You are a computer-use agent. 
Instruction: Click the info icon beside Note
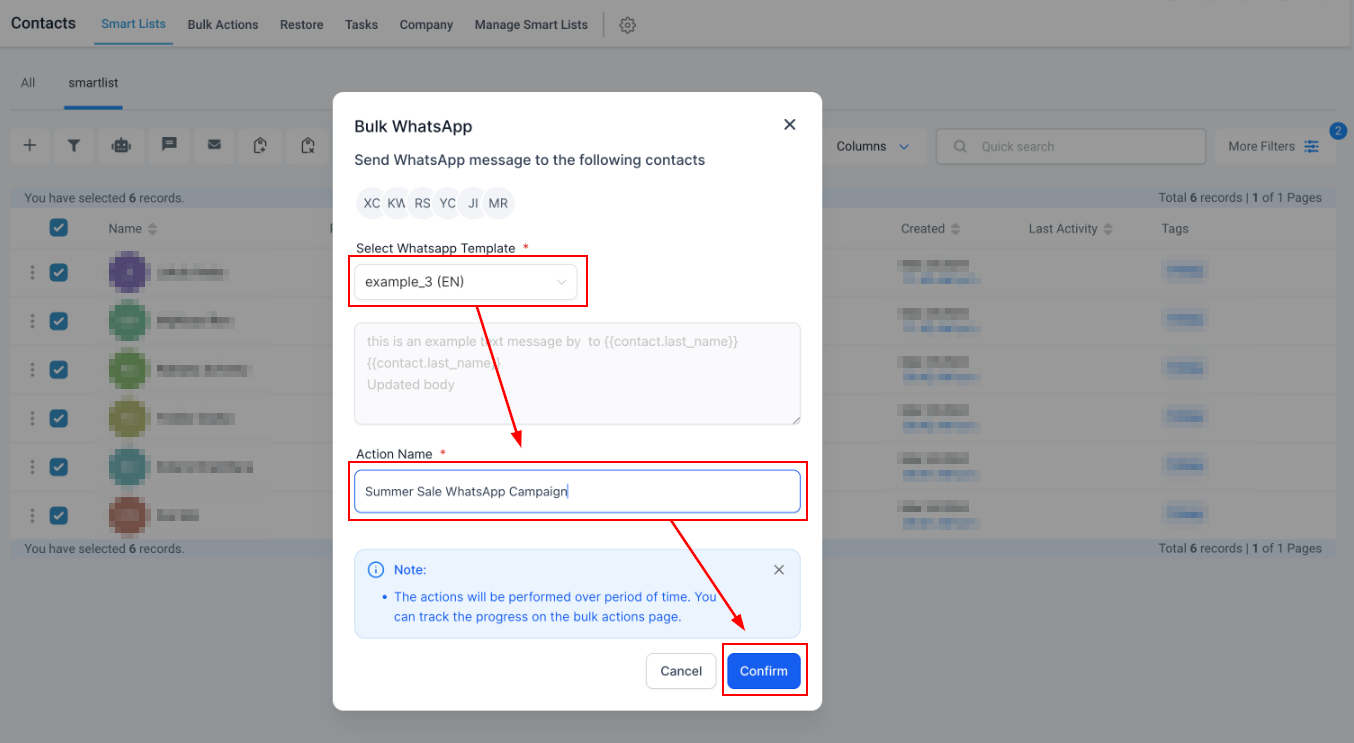pyautogui.click(x=376, y=570)
